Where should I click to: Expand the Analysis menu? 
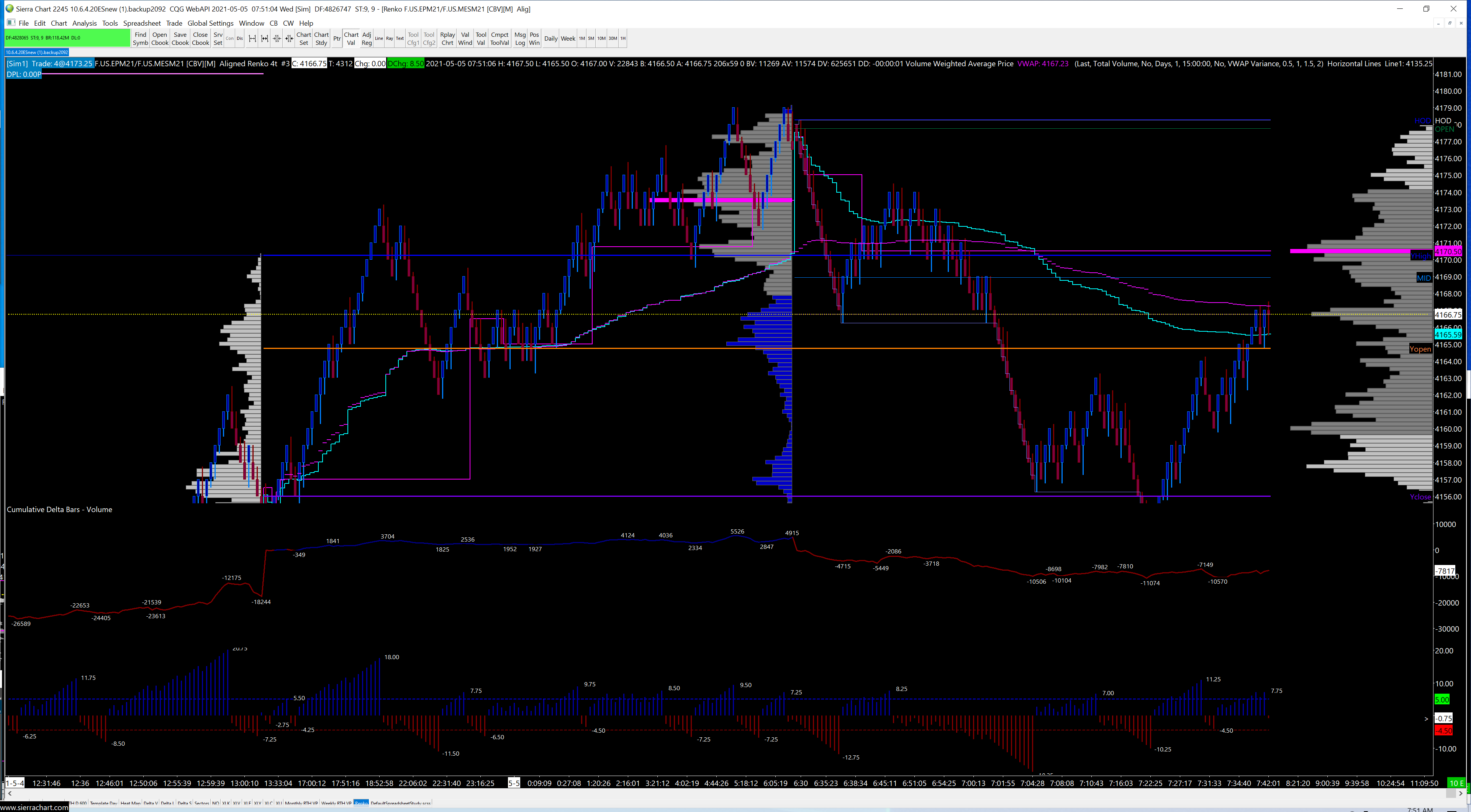coord(85,23)
